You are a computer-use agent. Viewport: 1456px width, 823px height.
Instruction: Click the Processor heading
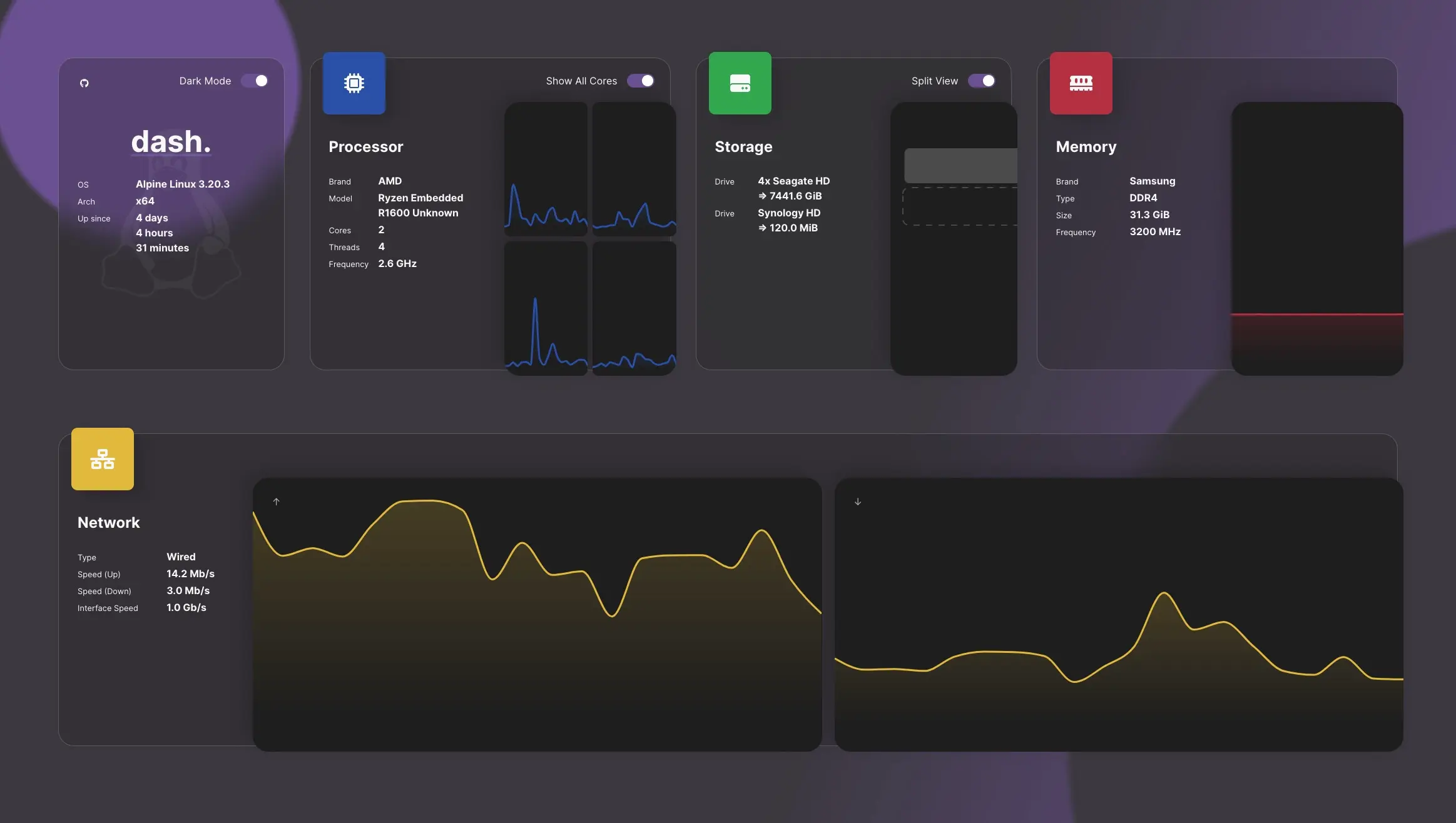click(366, 147)
